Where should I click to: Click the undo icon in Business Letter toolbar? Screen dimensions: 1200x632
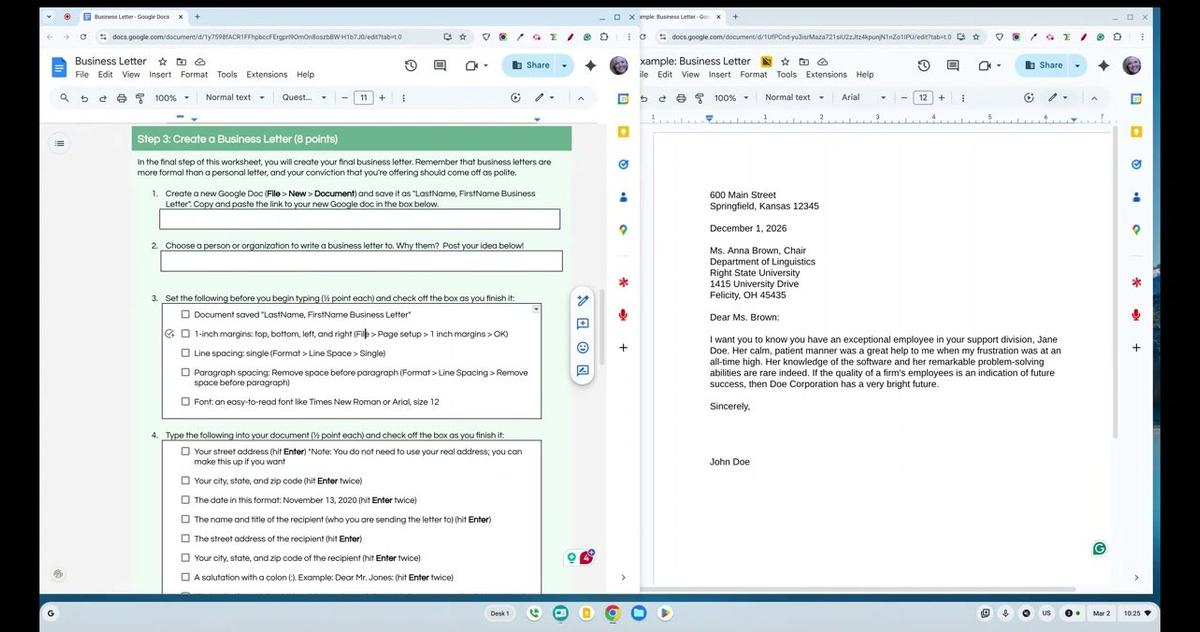click(85, 97)
